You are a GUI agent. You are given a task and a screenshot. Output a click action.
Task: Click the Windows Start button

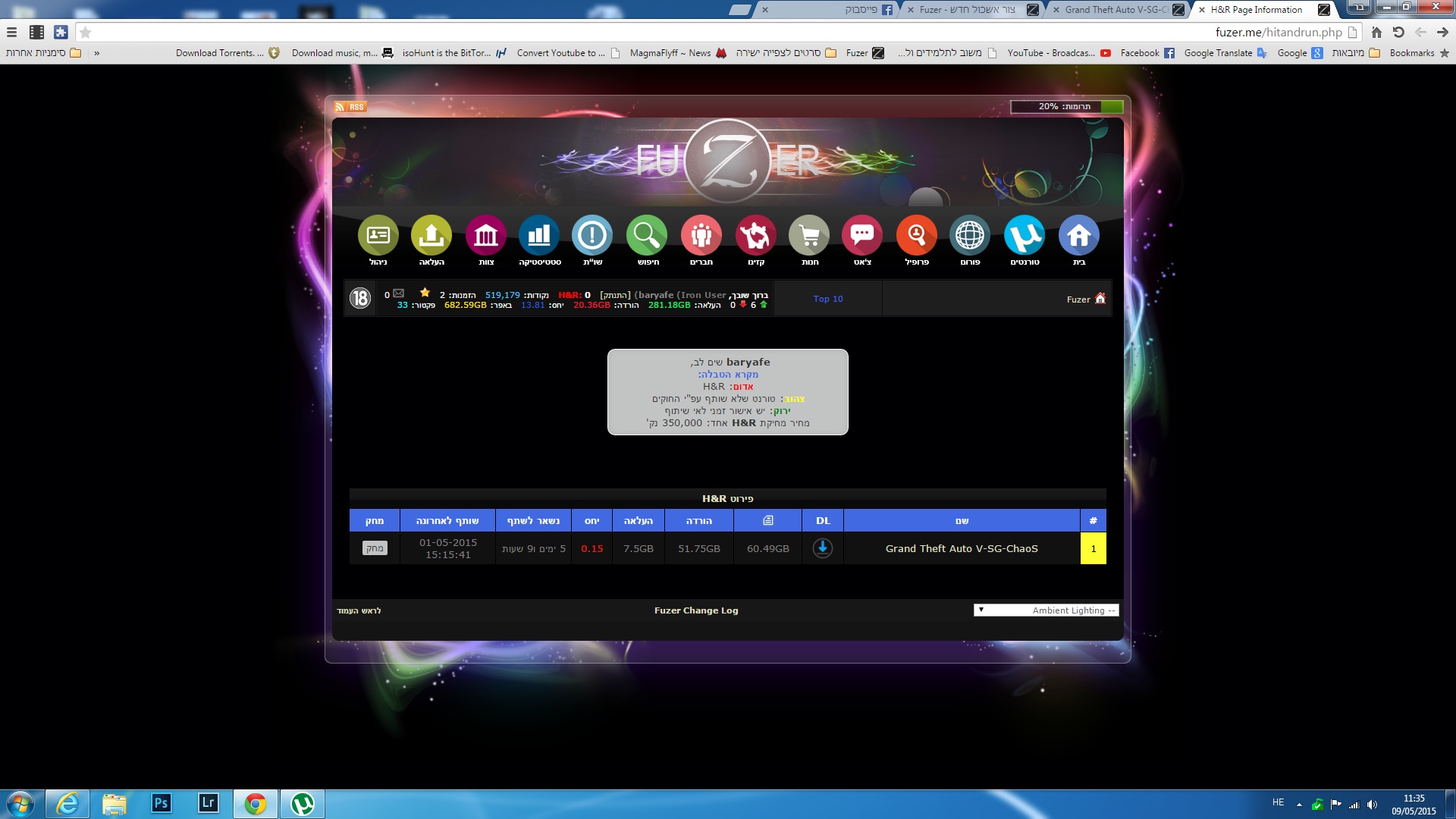[x=20, y=804]
